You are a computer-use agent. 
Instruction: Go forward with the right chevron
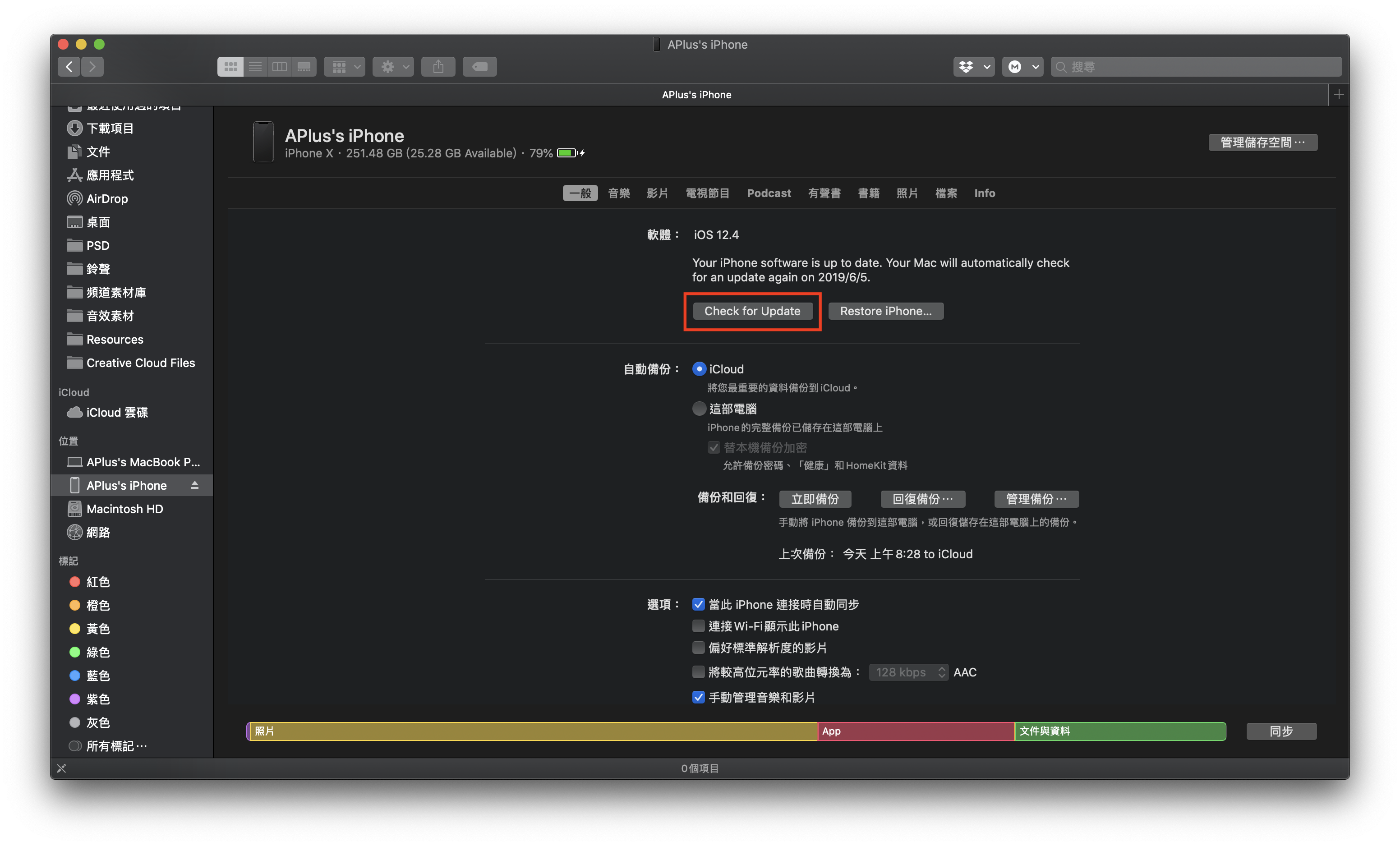pyautogui.click(x=92, y=67)
